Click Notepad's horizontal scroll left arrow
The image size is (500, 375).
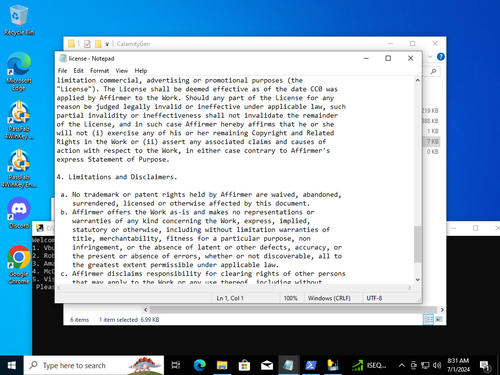pos(59,288)
